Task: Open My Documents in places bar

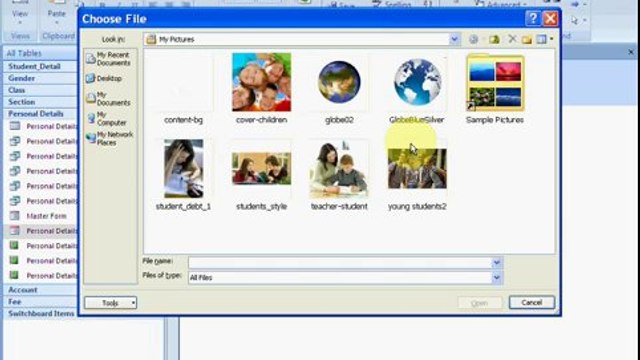Action: 108,98
